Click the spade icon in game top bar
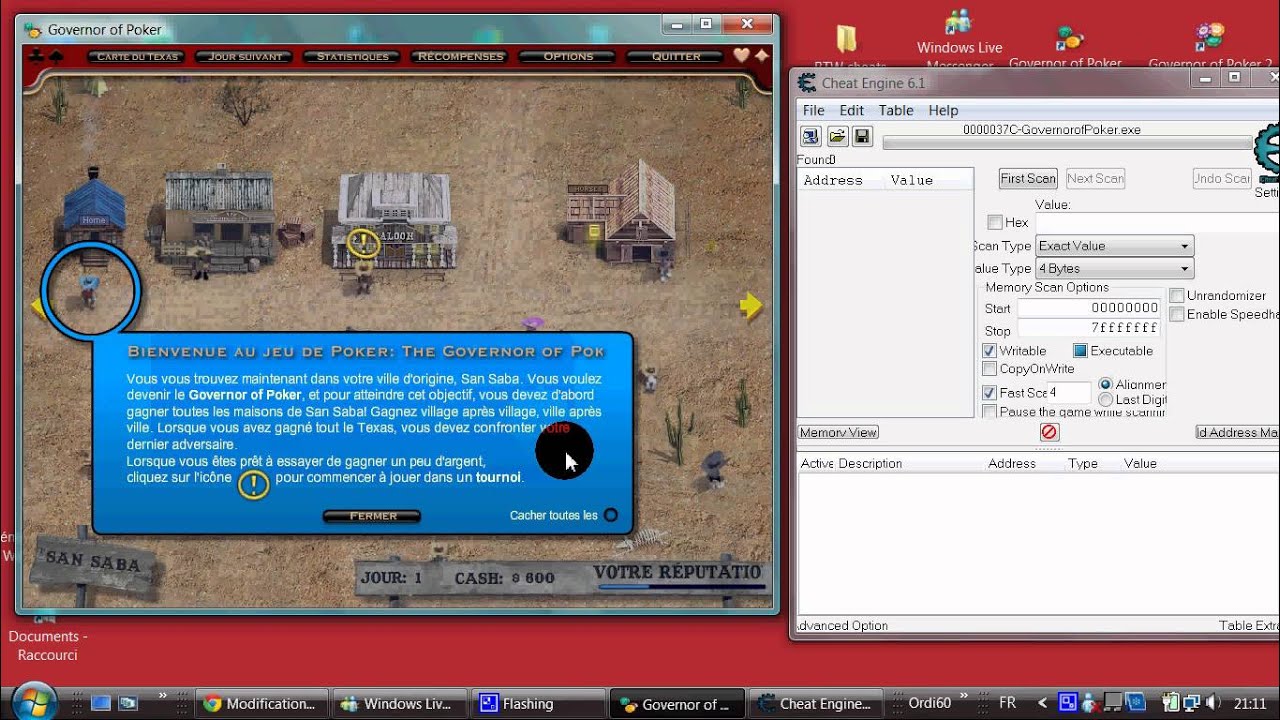This screenshot has width=1280, height=720. [x=55, y=57]
